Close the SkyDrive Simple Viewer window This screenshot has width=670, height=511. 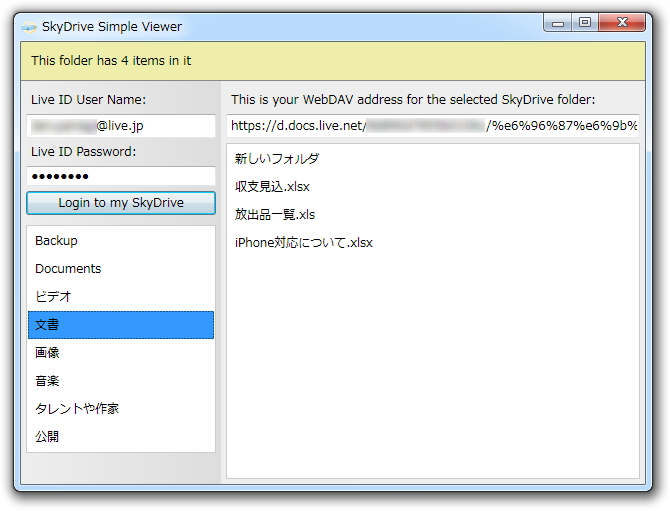pos(622,23)
